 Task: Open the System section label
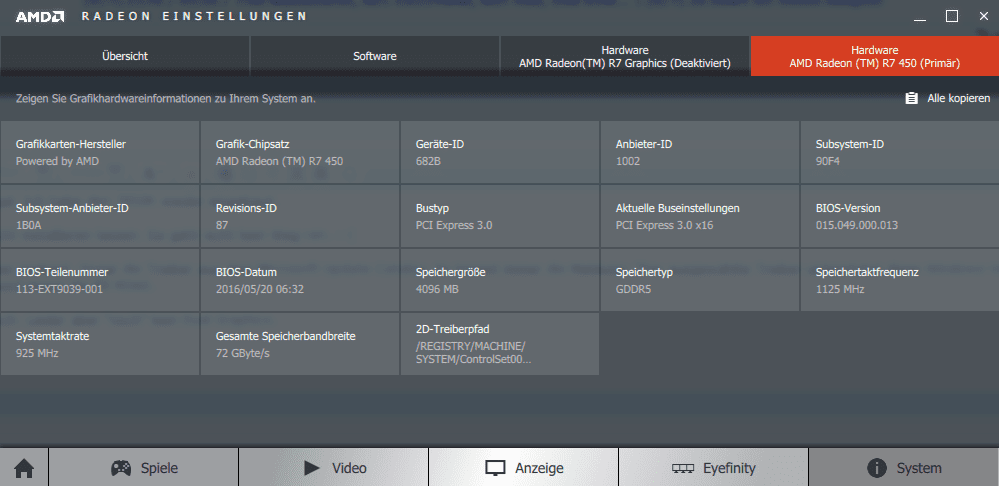(x=919, y=469)
